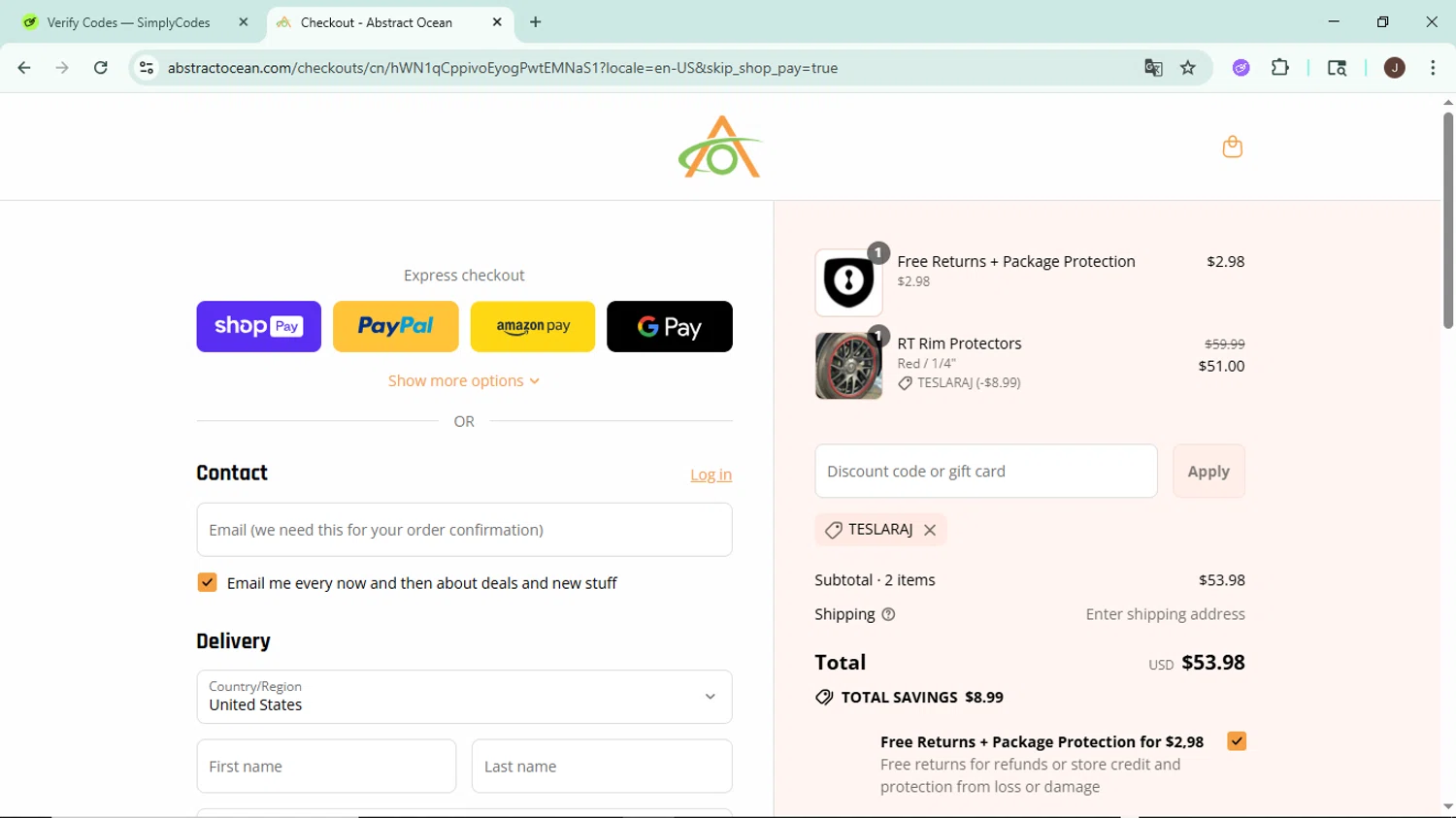Expand Show more options
This screenshot has height=818, width=1456.
coord(464,380)
